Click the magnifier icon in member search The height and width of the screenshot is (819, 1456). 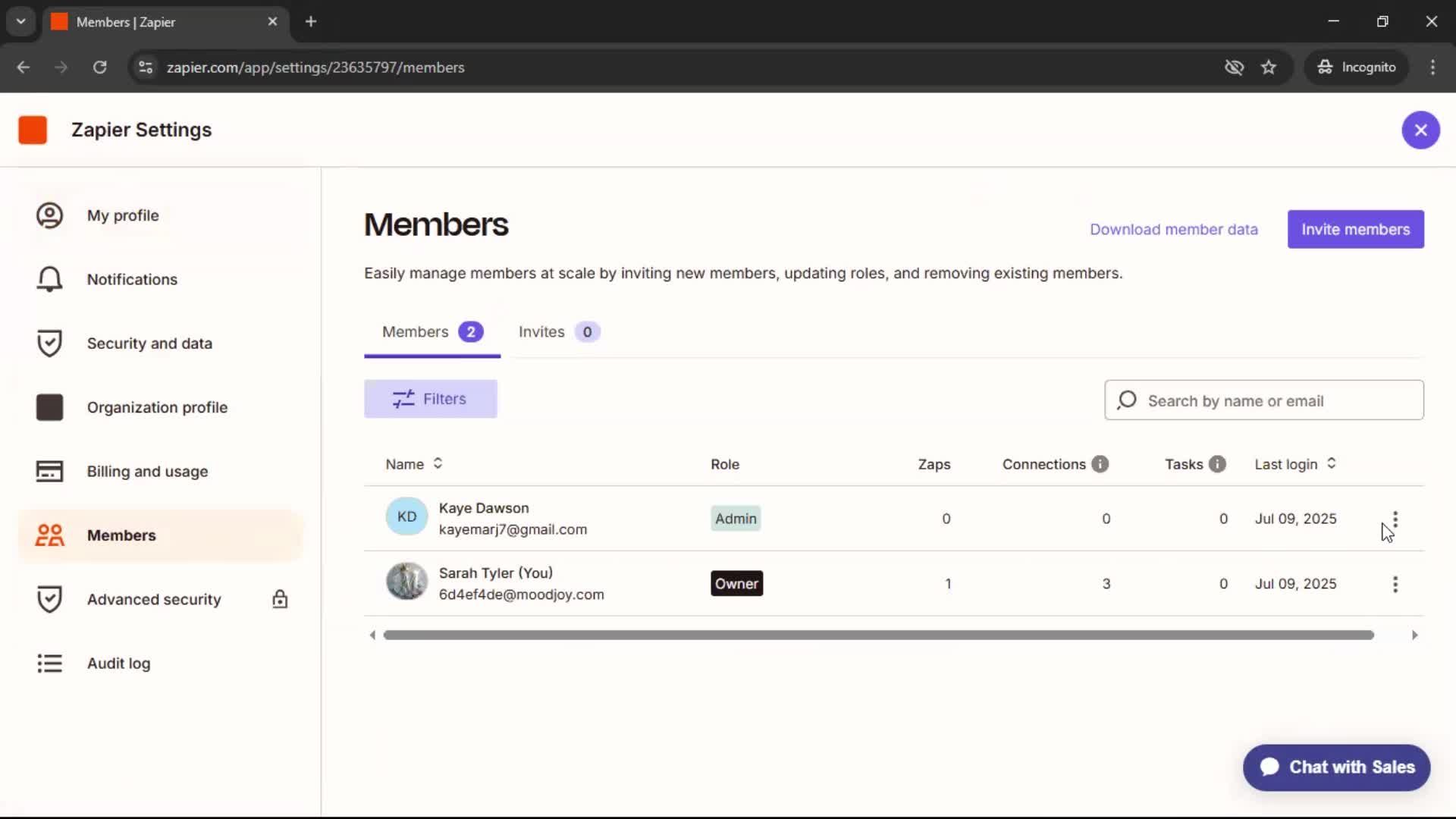pyautogui.click(x=1127, y=400)
